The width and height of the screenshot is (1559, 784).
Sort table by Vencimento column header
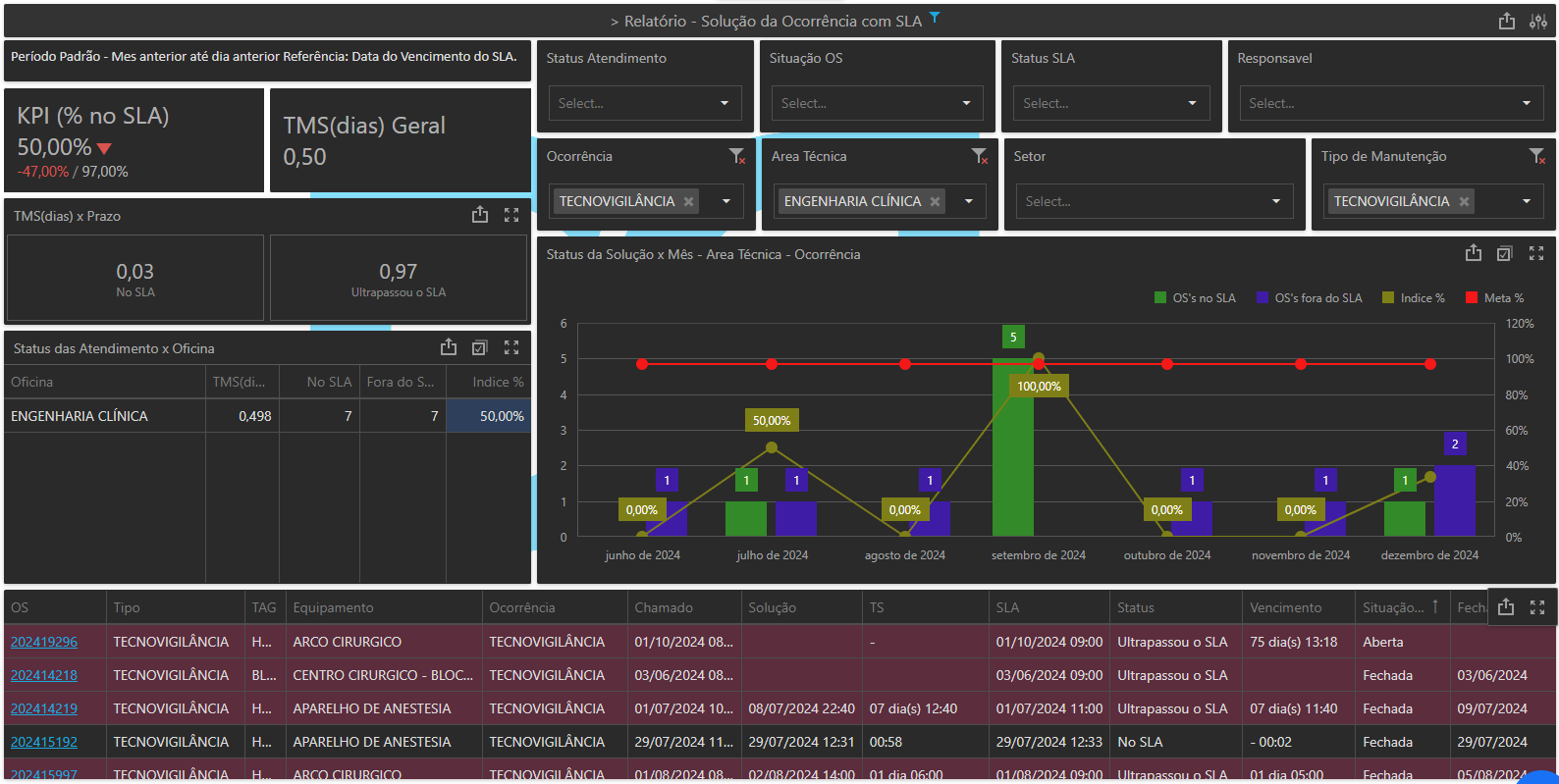click(1285, 607)
